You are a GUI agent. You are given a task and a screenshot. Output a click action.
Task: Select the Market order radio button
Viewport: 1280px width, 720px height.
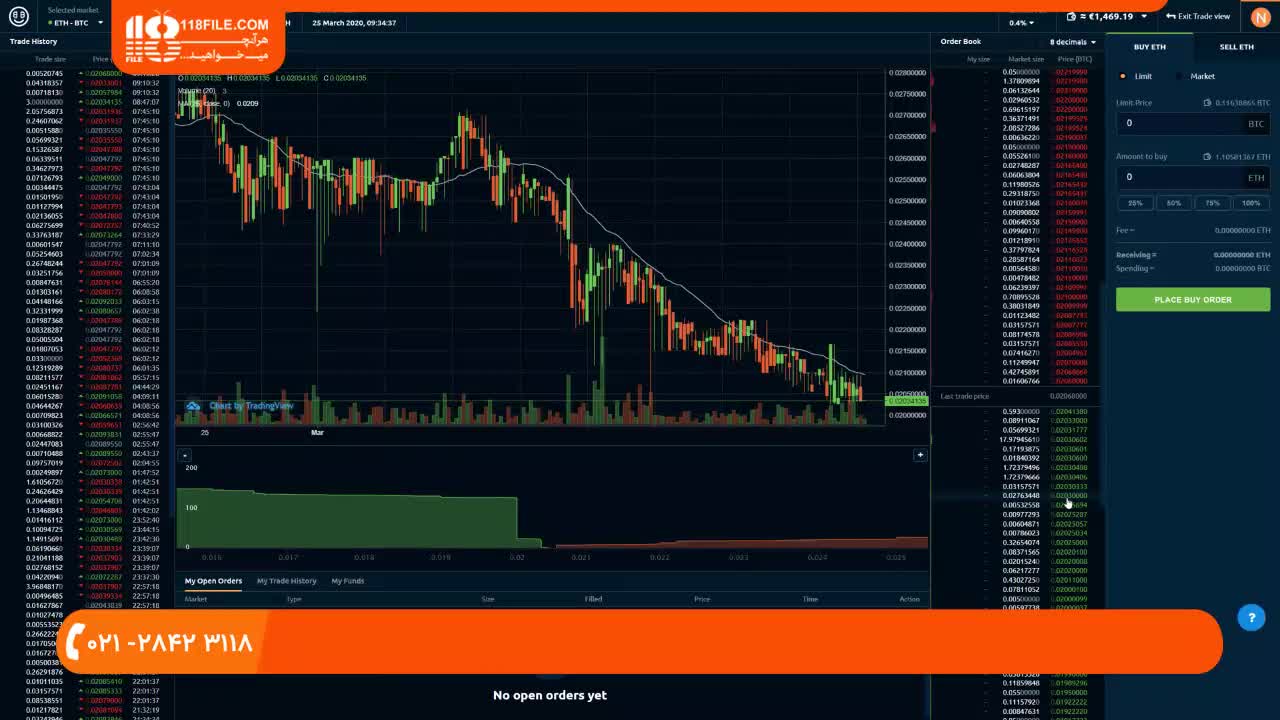(1181, 76)
